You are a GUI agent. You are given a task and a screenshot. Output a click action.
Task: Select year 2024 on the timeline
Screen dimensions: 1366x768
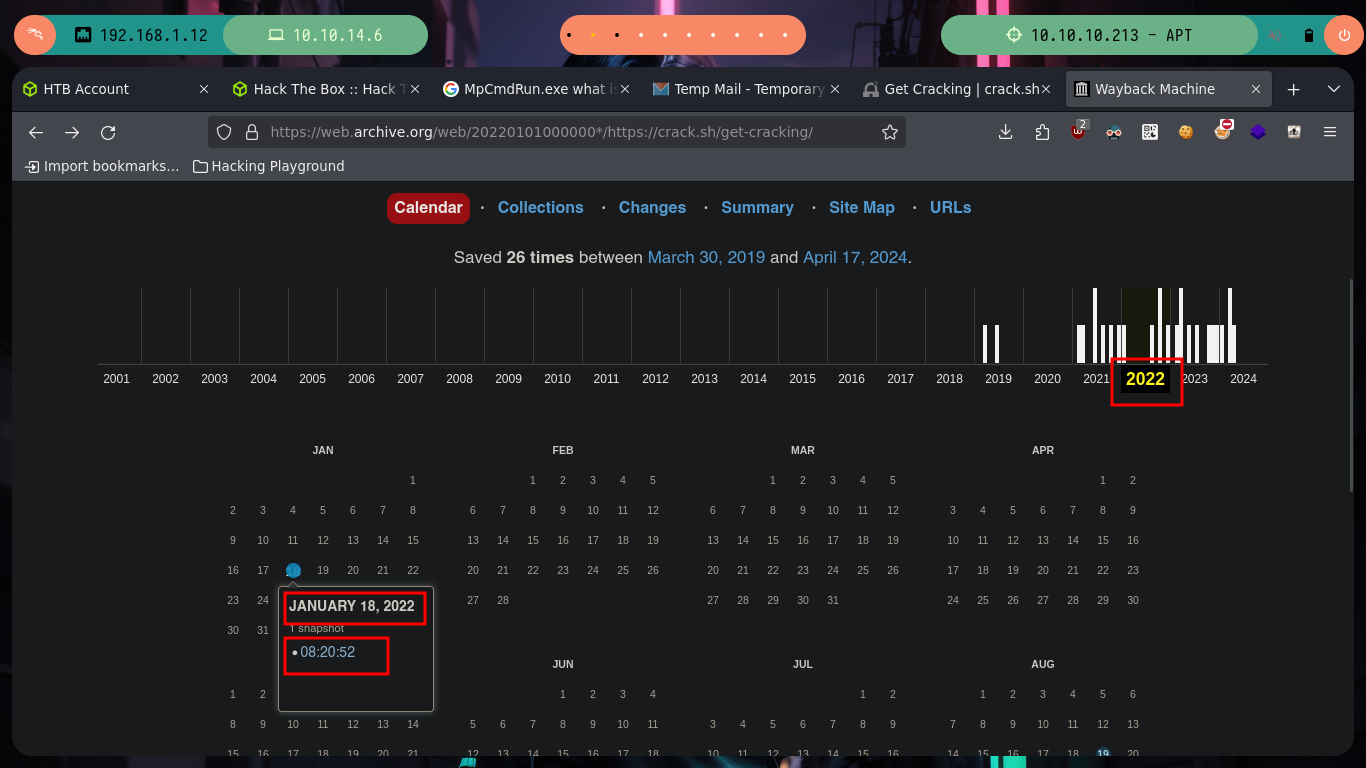coord(1243,379)
